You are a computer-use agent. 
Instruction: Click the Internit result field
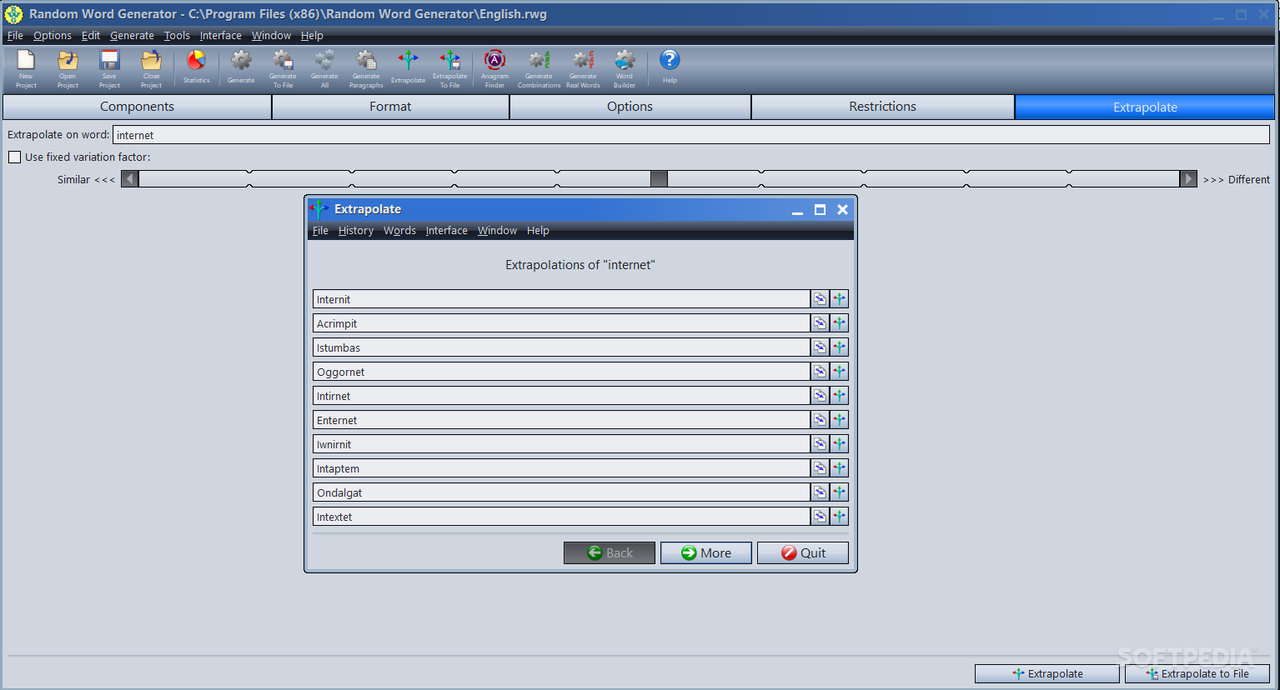coord(561,299)
